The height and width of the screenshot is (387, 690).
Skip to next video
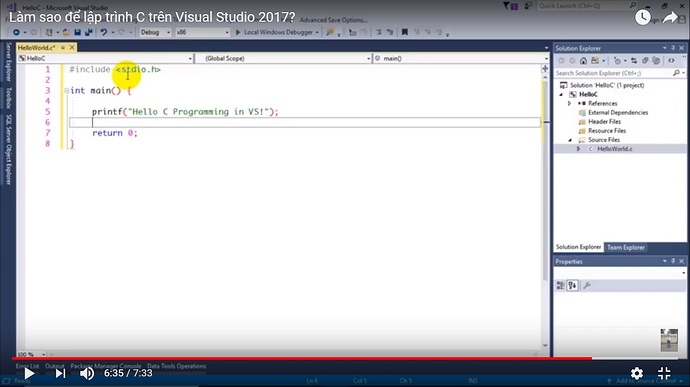(x=60, y=373)
